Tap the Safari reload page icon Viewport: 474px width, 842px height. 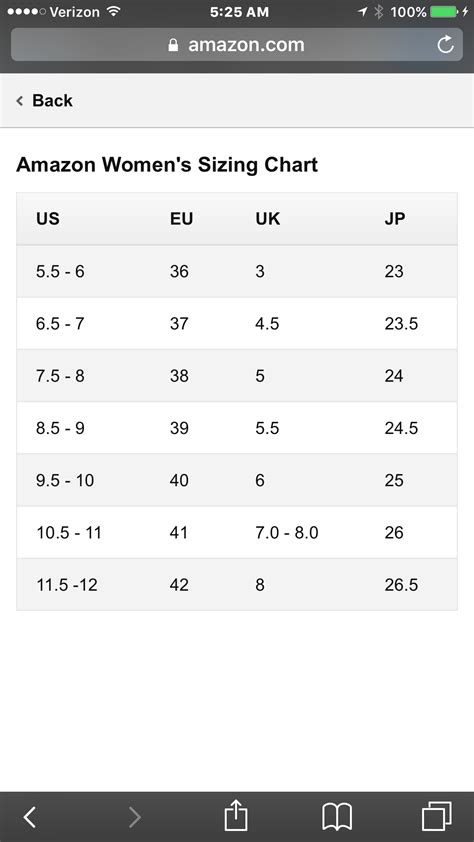(446, 45)
